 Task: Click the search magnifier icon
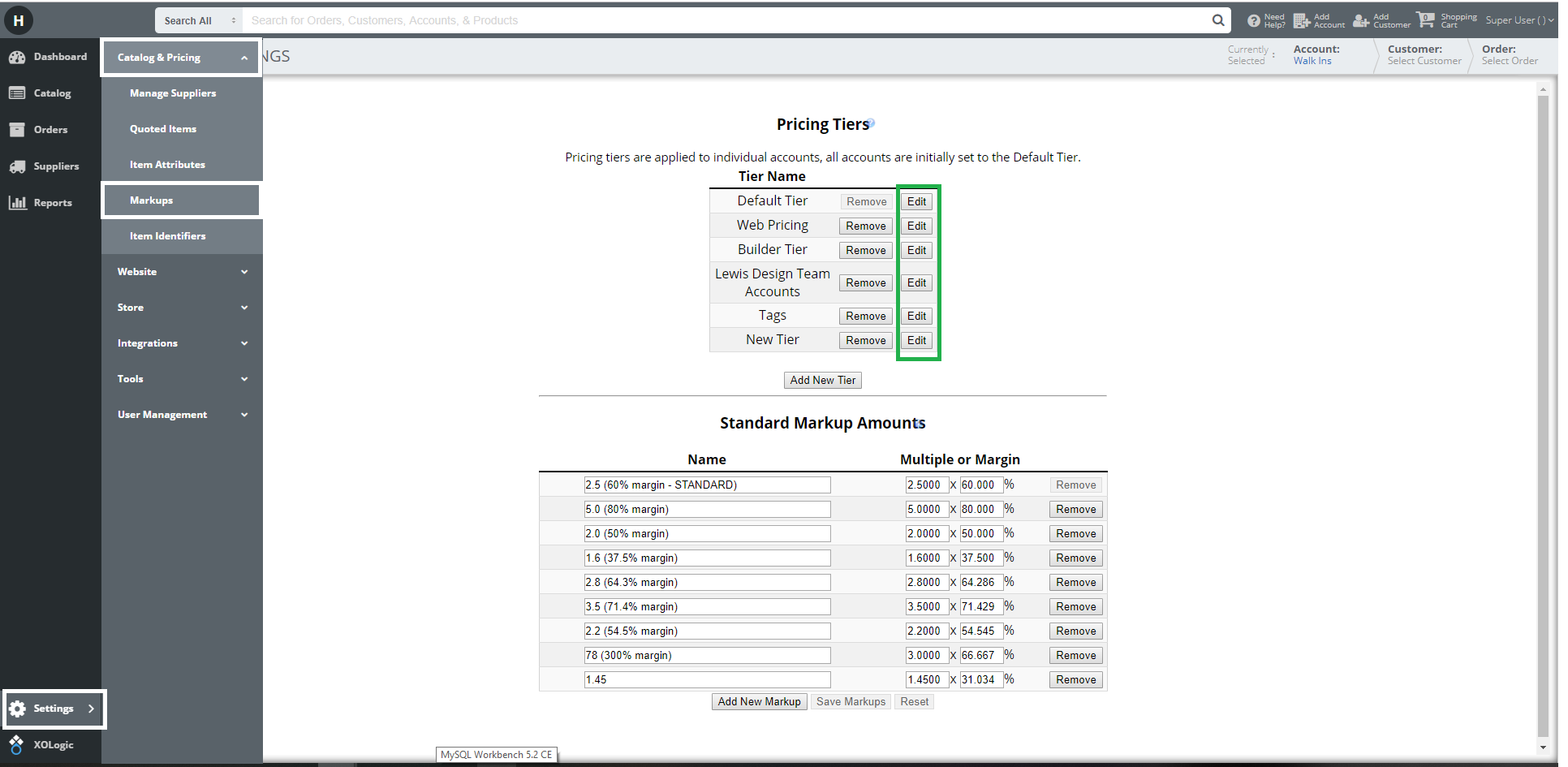tap(1218, 20)
